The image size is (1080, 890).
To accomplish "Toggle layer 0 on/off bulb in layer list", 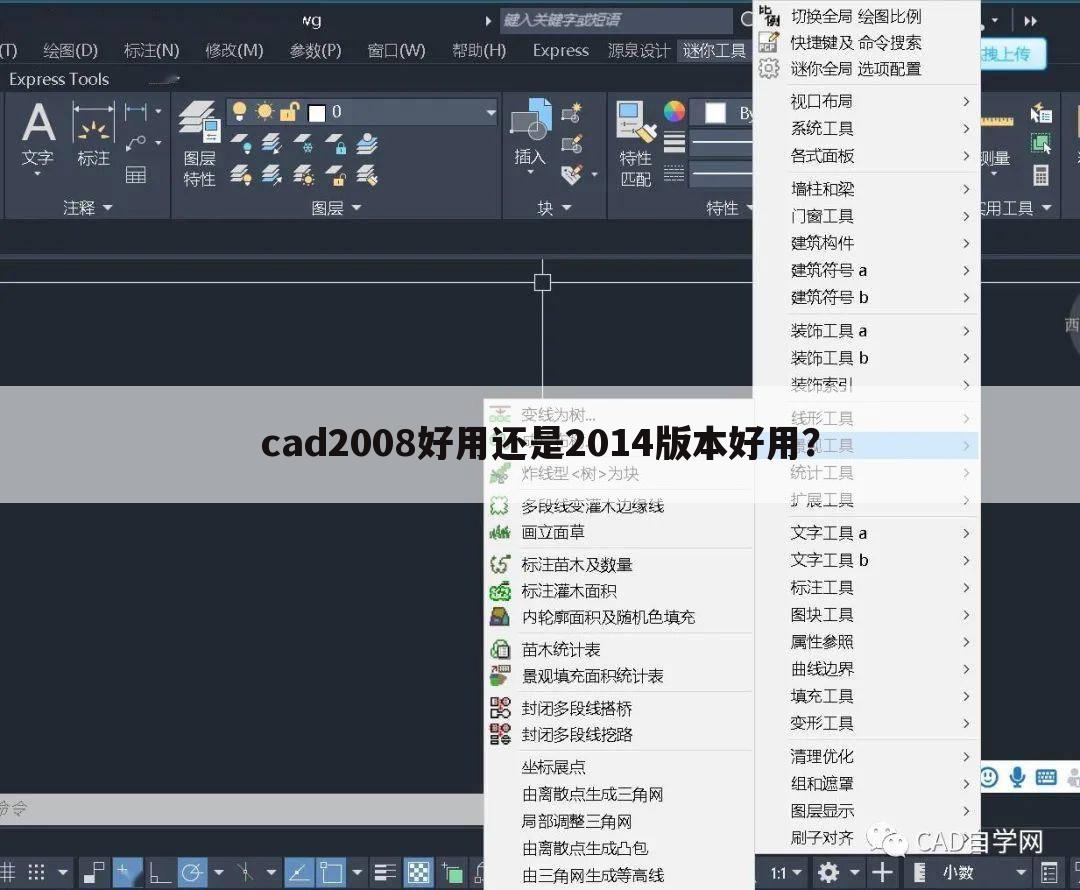I will [239, 111].
